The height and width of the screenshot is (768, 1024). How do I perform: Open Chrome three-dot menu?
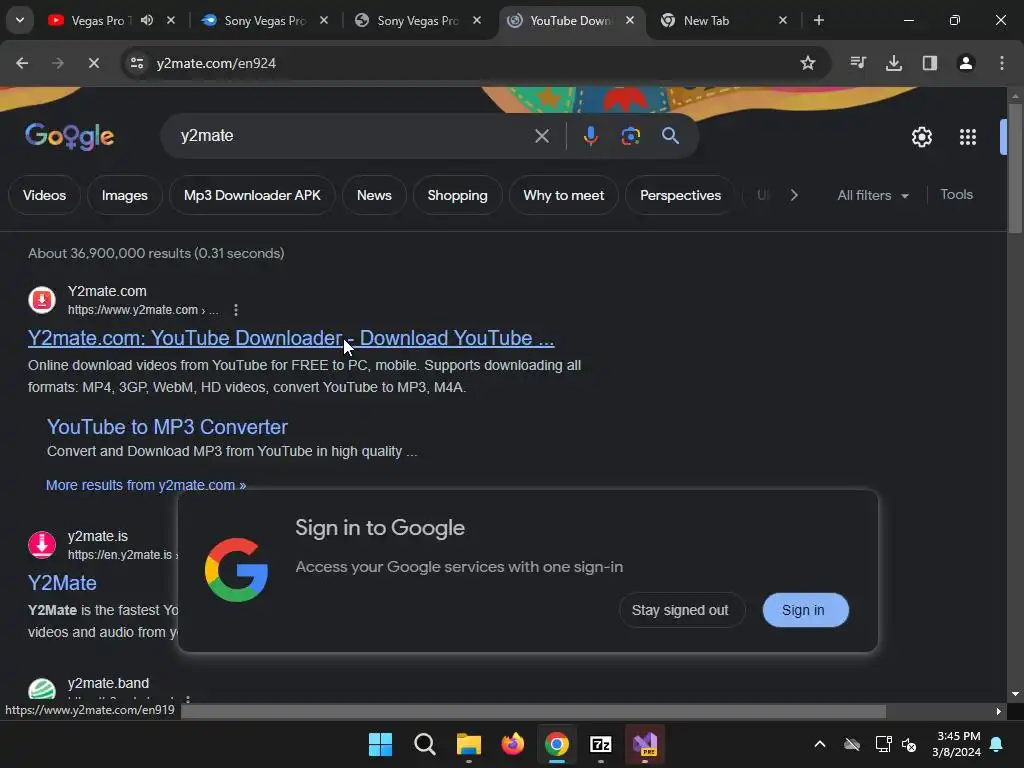(x=1002, y=63)
